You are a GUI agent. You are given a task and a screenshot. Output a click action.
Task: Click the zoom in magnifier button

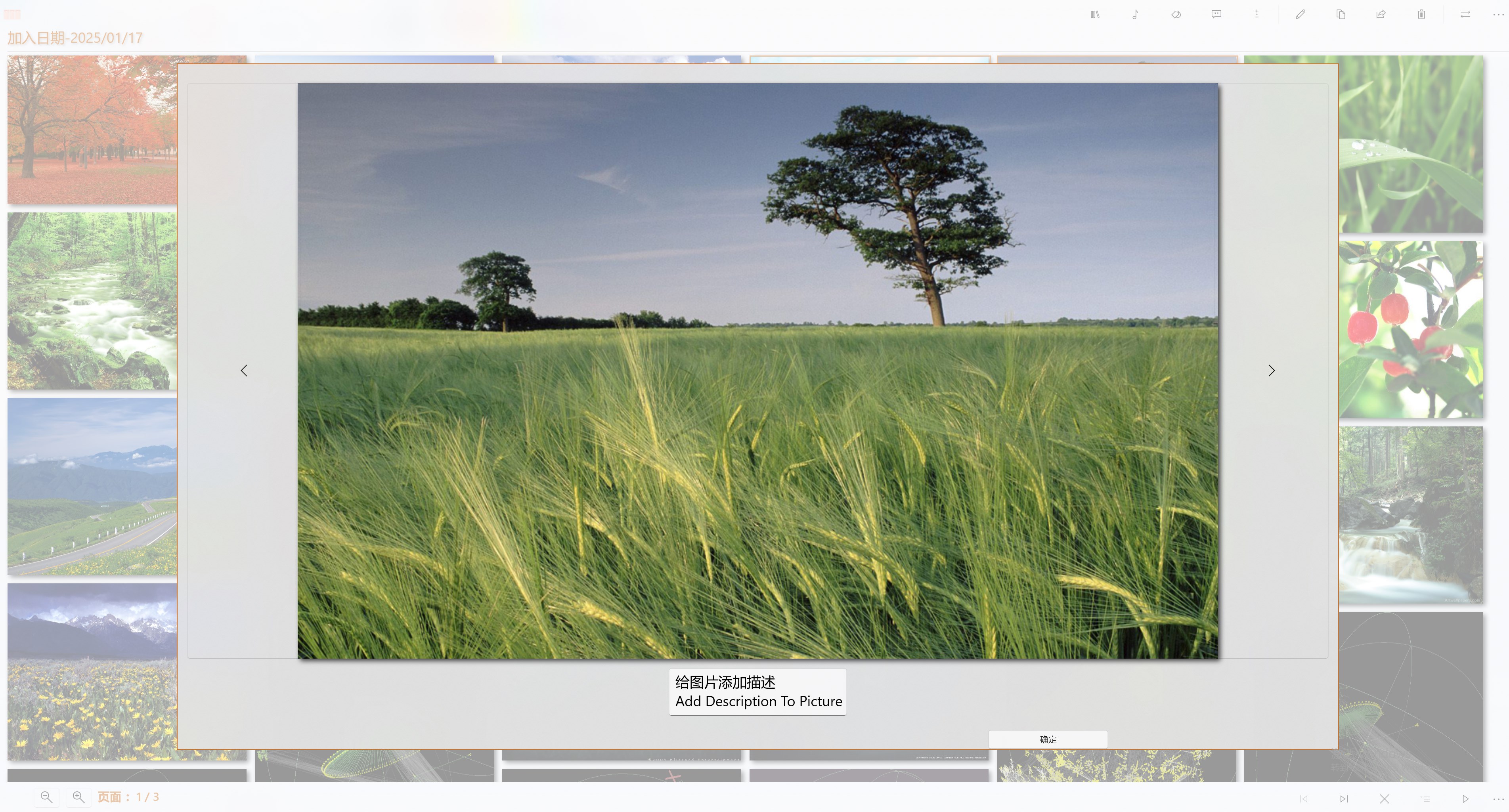coord(78,797)
